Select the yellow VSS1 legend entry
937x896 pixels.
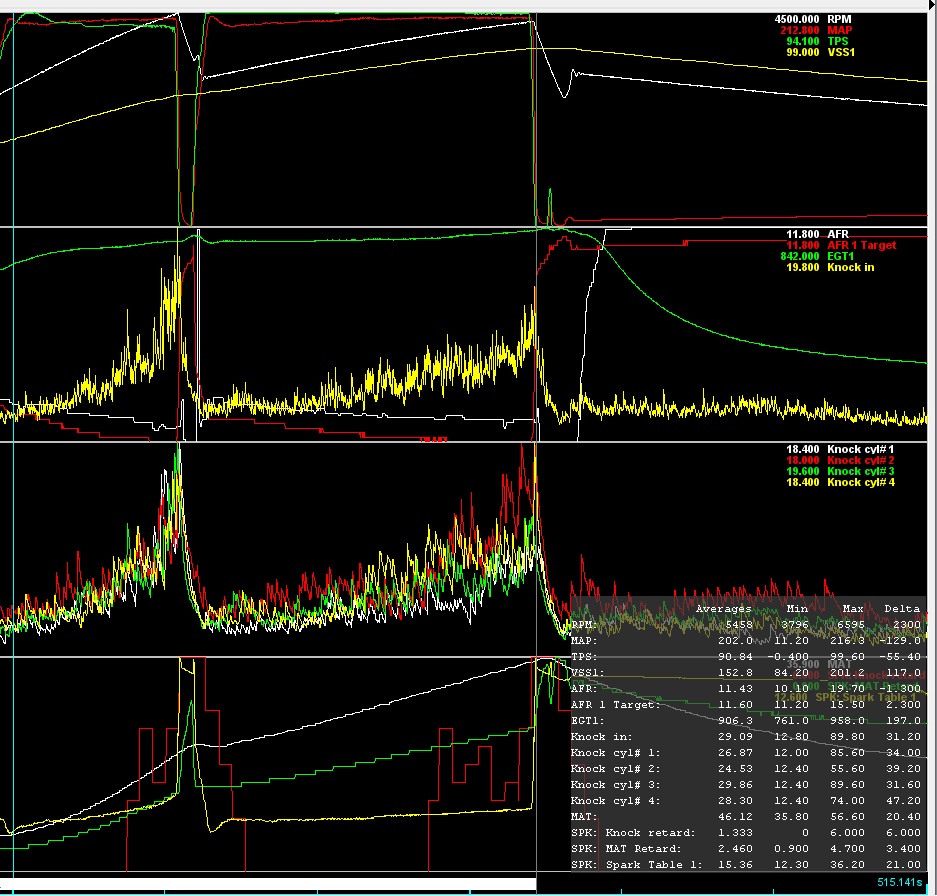[x=841, y=52]
